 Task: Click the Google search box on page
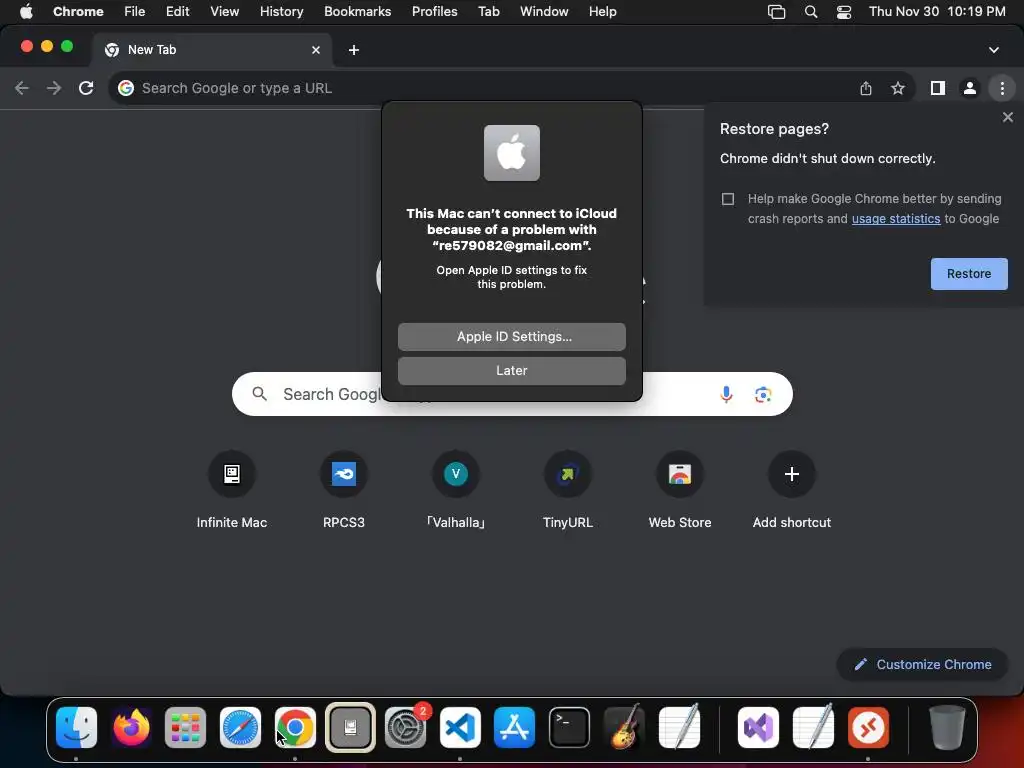(512, 394)
